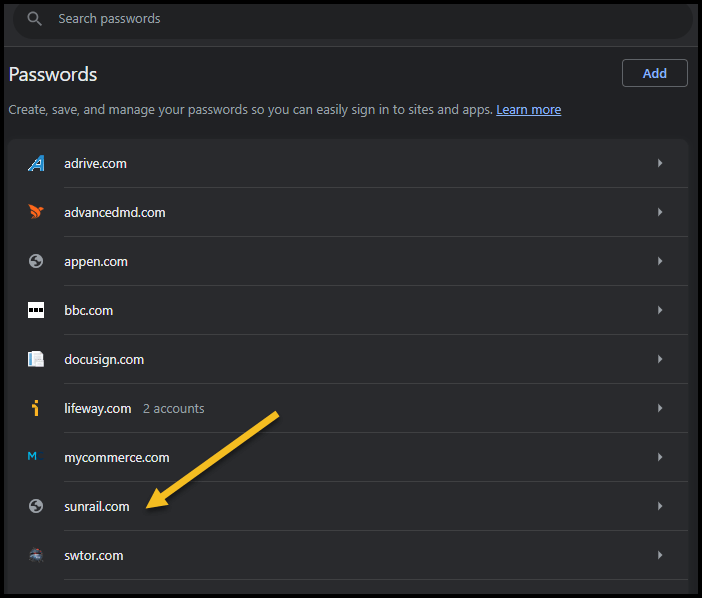Open the Learn more link
702x598 pixels.
[x=528, y=110]
